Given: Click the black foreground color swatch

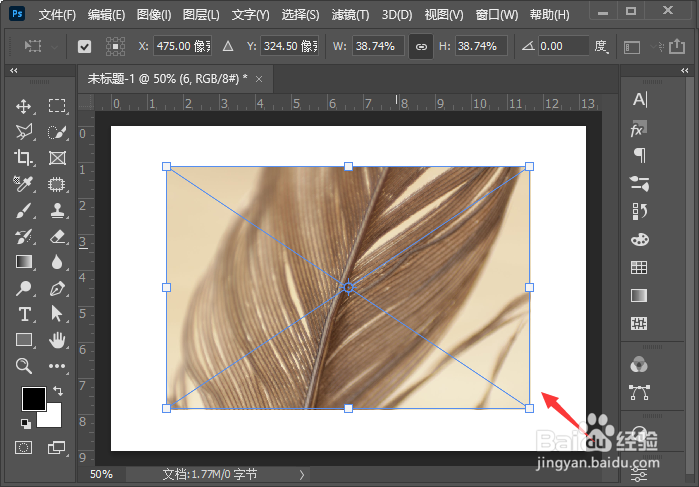Looking at the screenshot, I should [34, 399].
